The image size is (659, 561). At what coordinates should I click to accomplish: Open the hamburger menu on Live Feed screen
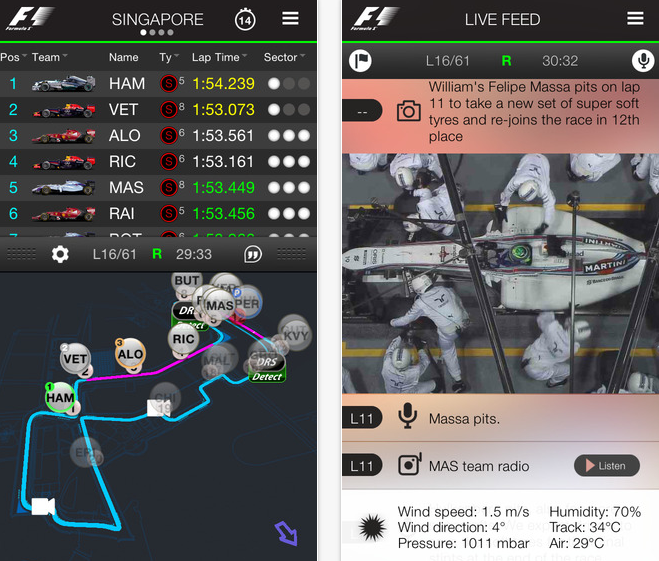pos(635,18)
